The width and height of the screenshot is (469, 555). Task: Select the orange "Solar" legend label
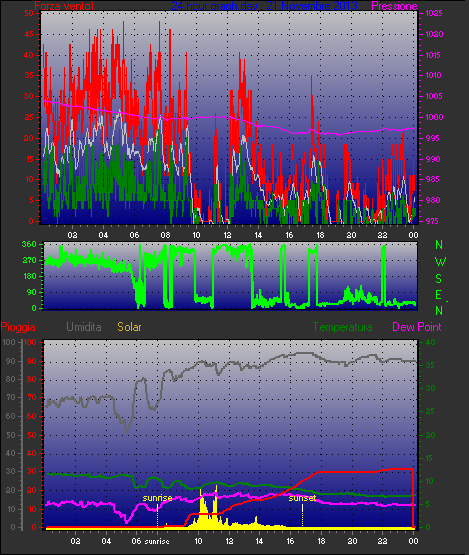pos(129,327)
